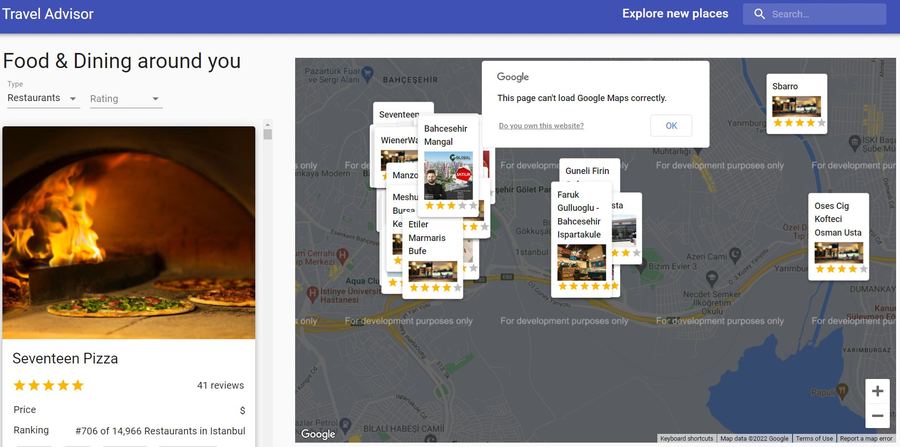Click the Azeri Cami mosque marker

click(x=734, y=254)
